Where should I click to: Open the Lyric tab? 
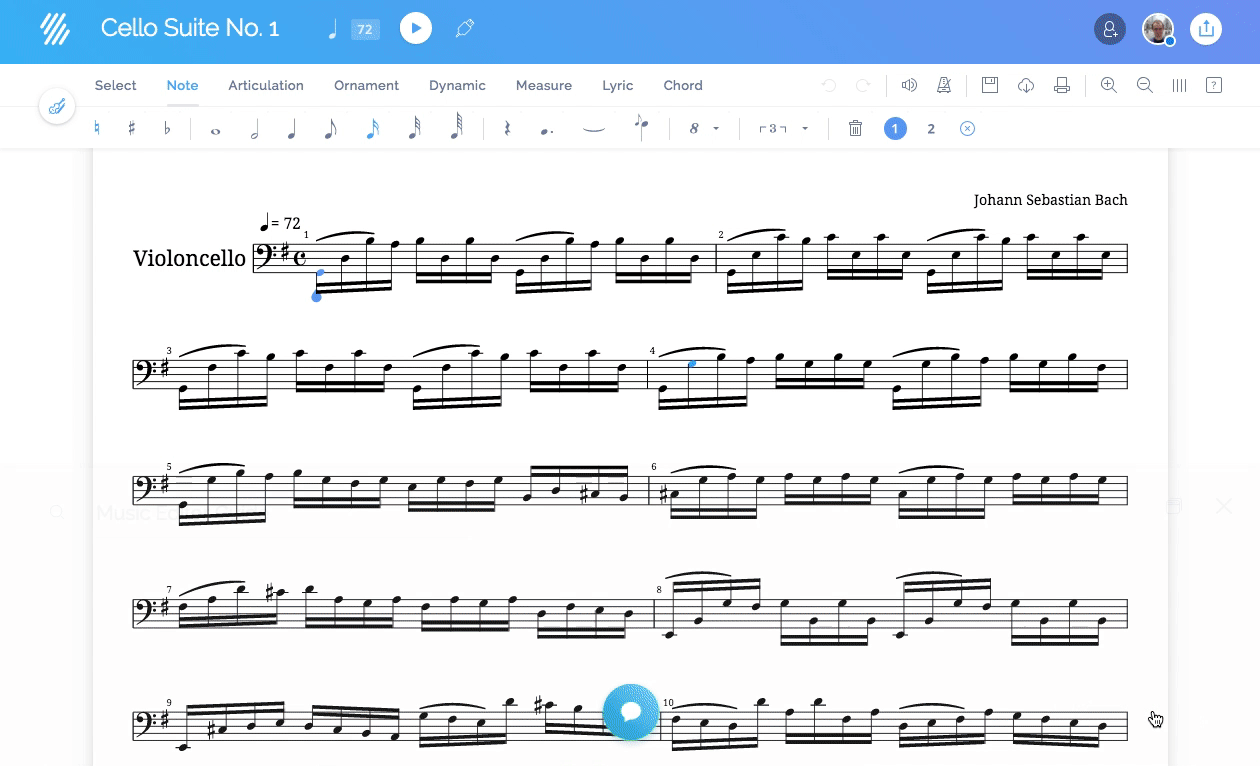coord(618,86)
